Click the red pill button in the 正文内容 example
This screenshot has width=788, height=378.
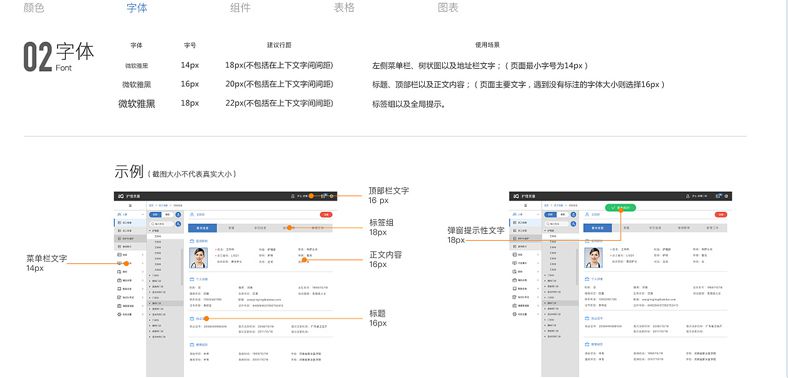tap(326, 215)
